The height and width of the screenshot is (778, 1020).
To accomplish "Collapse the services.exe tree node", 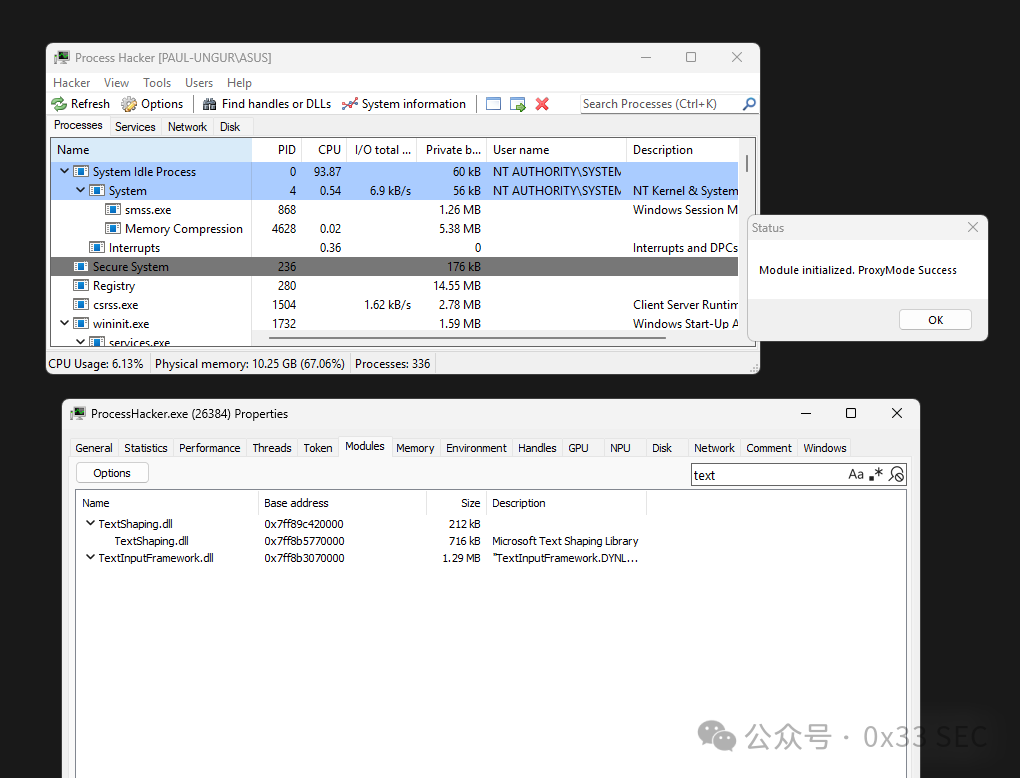I will 80,342.
